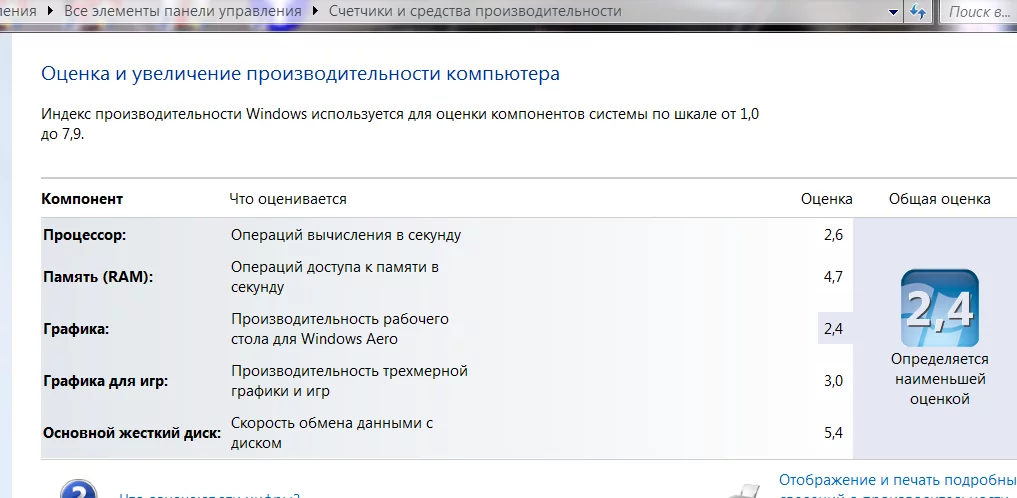Click the 'Графика:' component label

click(x=76, y=329)
